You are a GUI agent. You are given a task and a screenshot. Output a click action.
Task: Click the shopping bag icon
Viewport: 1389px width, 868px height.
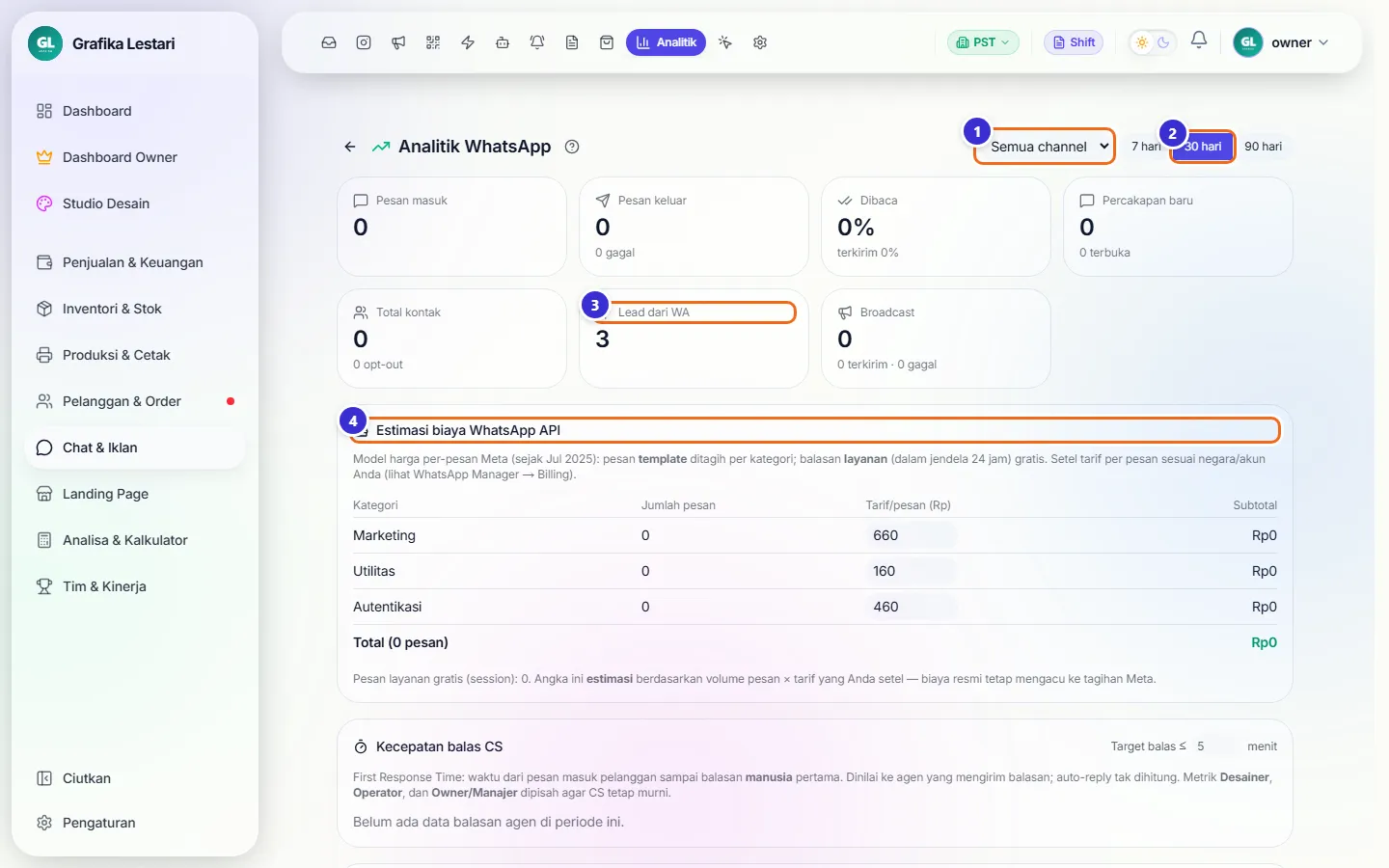pyautogui.click(x=607, y=42)
